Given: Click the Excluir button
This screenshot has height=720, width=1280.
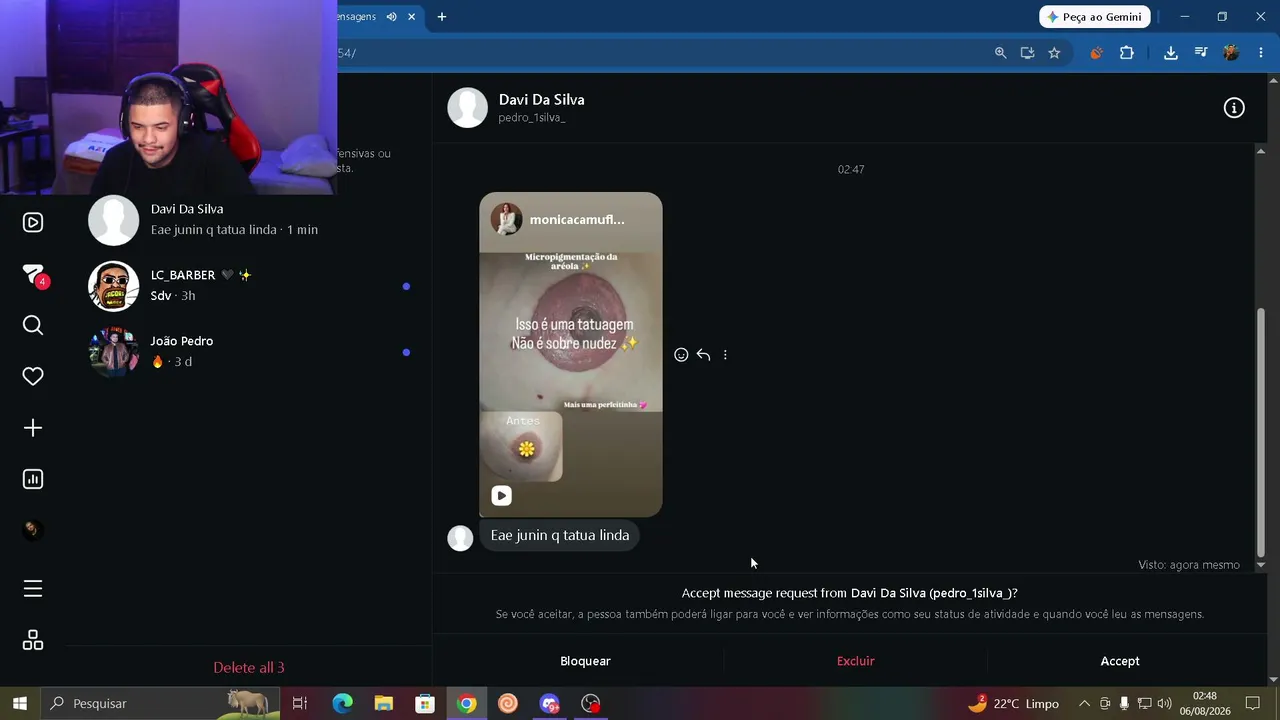Looking at the screenshot, I should click(856, 661).
